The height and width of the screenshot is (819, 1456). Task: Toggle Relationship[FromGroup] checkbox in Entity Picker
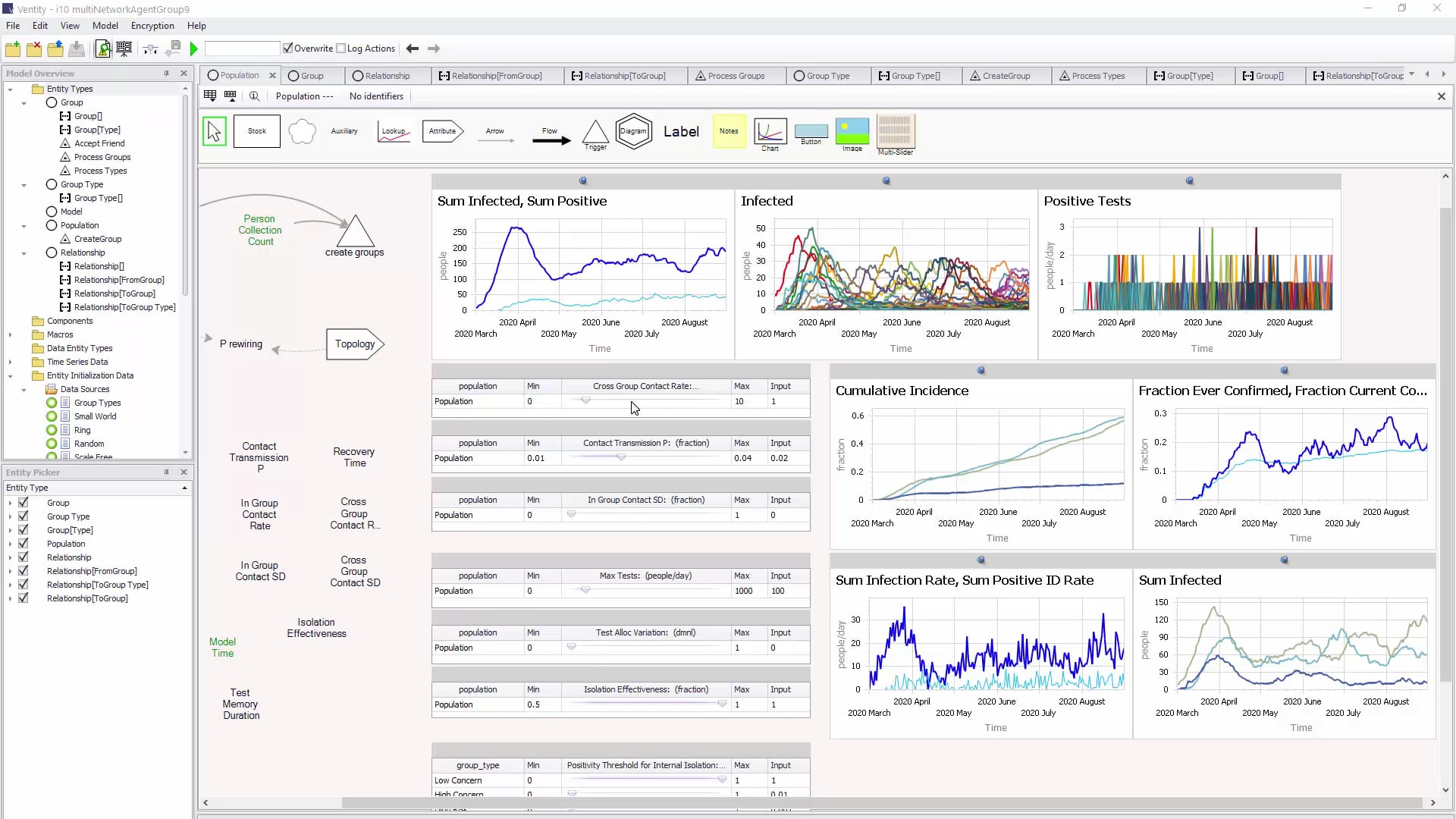24,571
